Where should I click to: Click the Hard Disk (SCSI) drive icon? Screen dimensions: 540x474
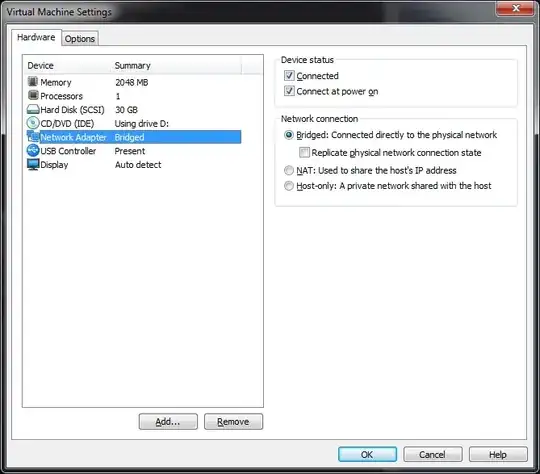click(33, 110)
